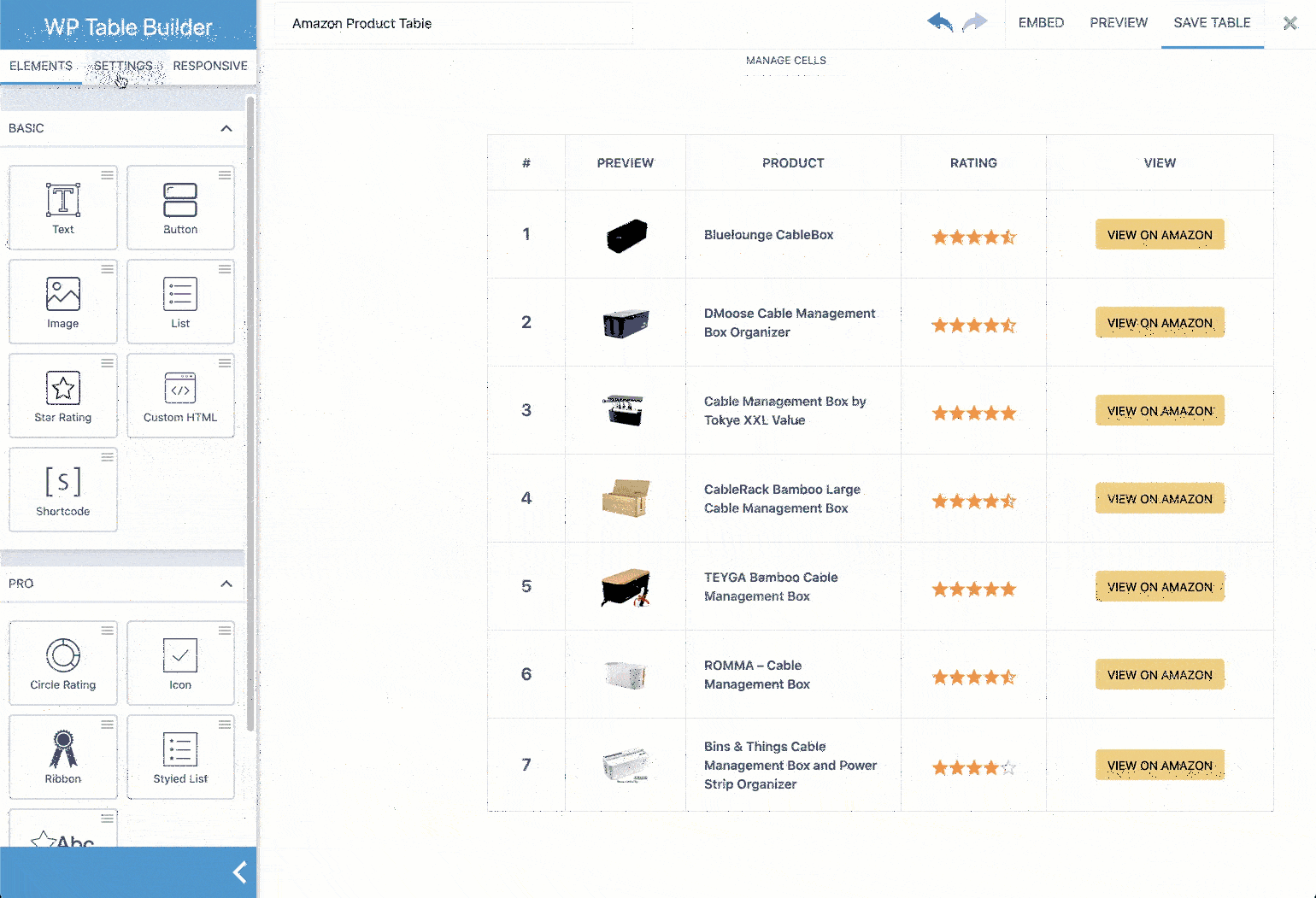Select the Tokye XXL box preview image
The width and height of the screenshot is (1316, 898).
(624, 411)
